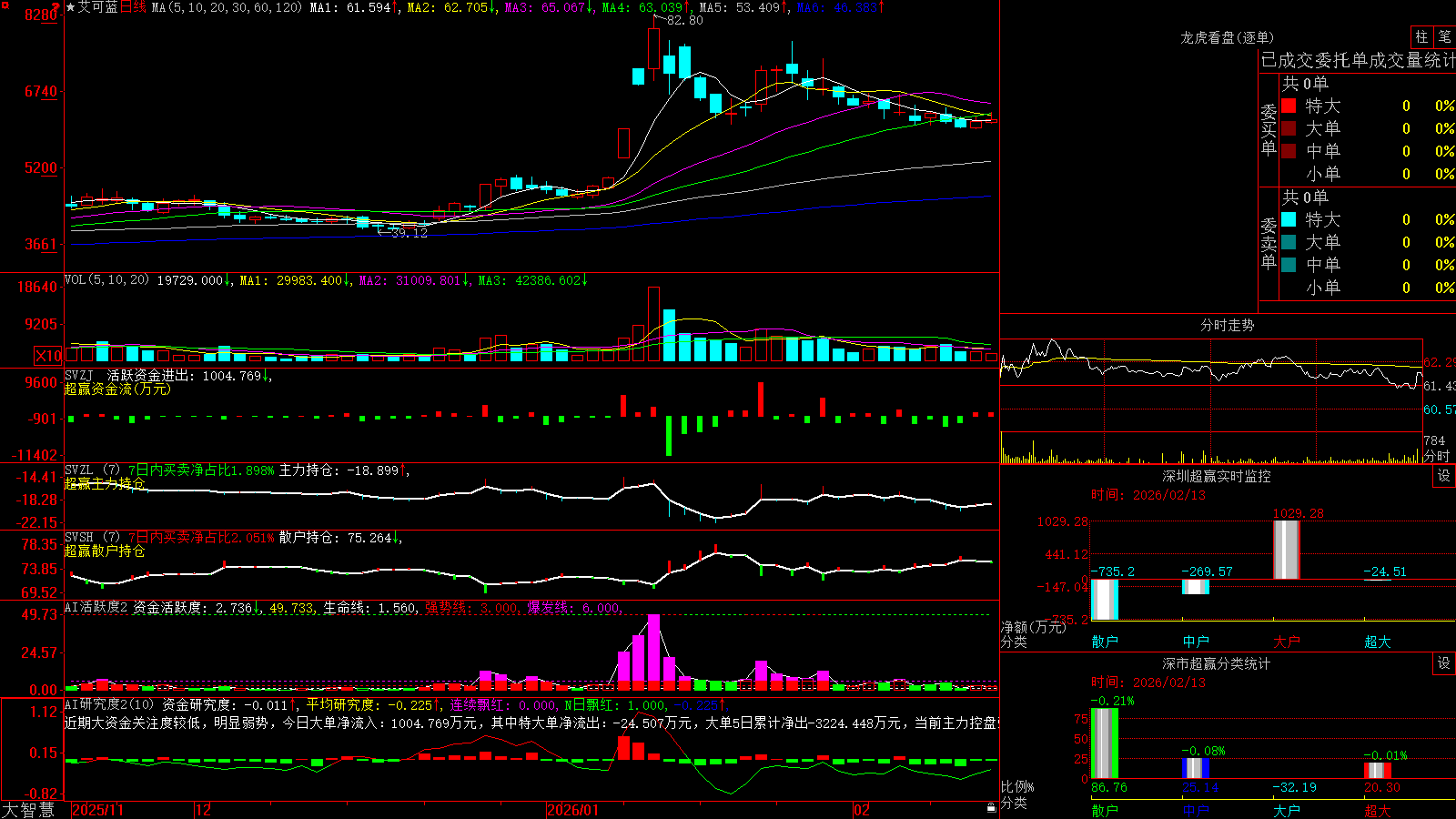
Task: Click the 2025/11 date marker on timeline
Action: [97, 810]
